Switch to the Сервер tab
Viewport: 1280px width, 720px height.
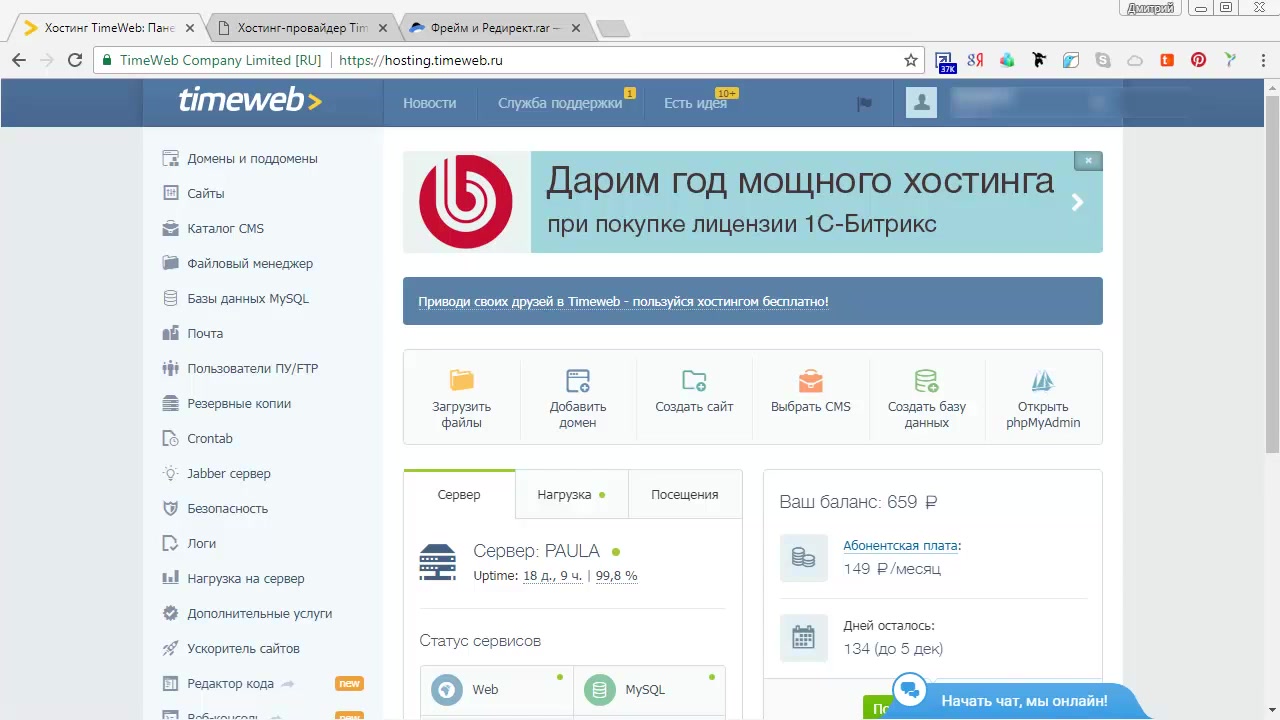click(x=459, y=494)
